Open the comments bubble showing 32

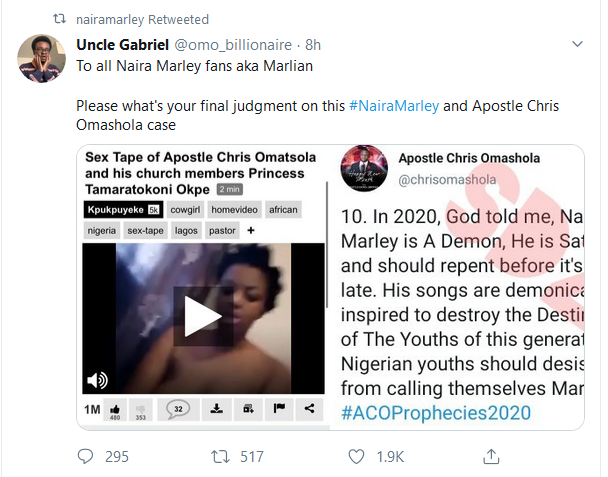pos(177,407)
